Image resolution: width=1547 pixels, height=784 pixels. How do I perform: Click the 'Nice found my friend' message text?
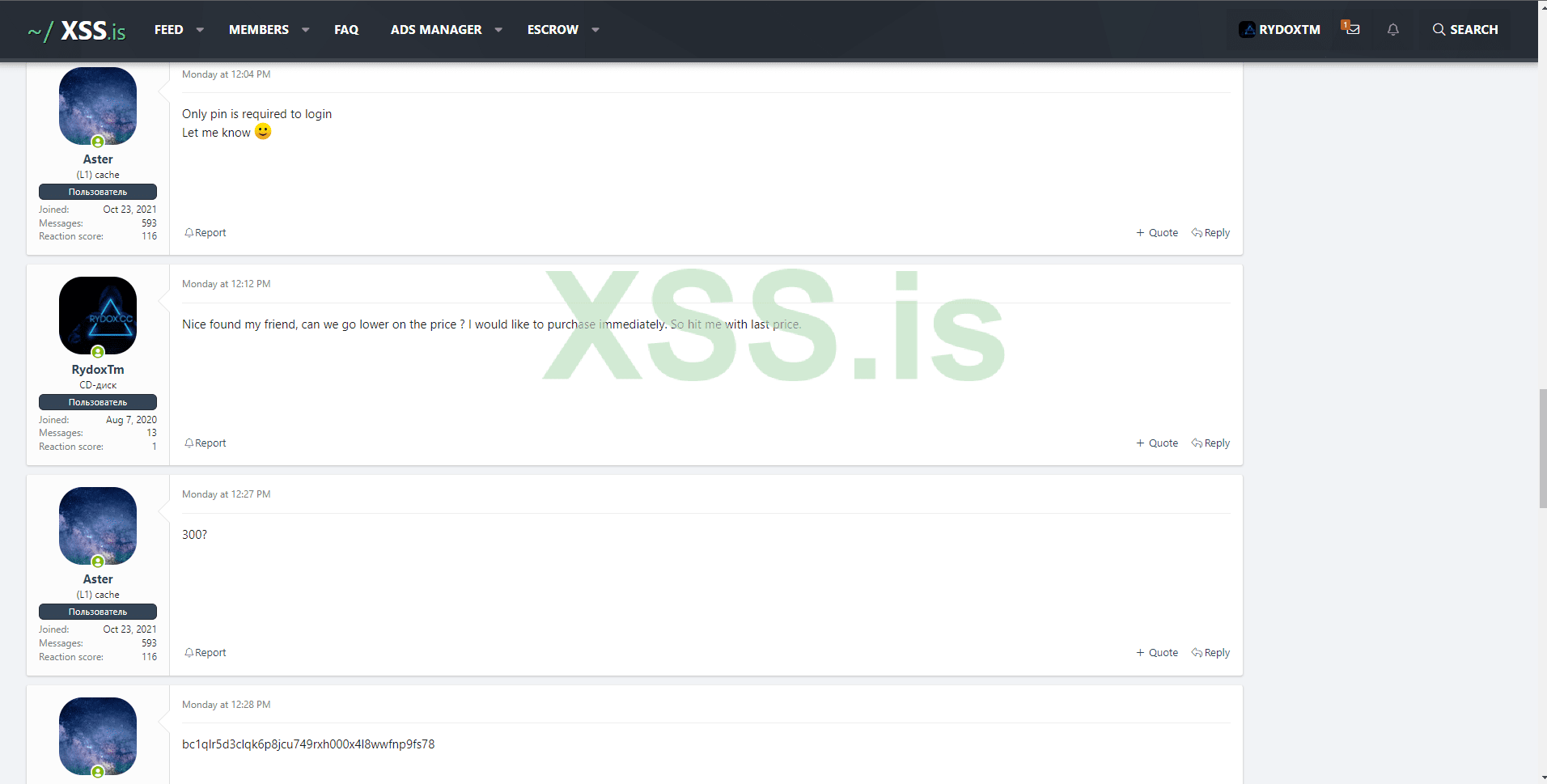click(492, 324)
